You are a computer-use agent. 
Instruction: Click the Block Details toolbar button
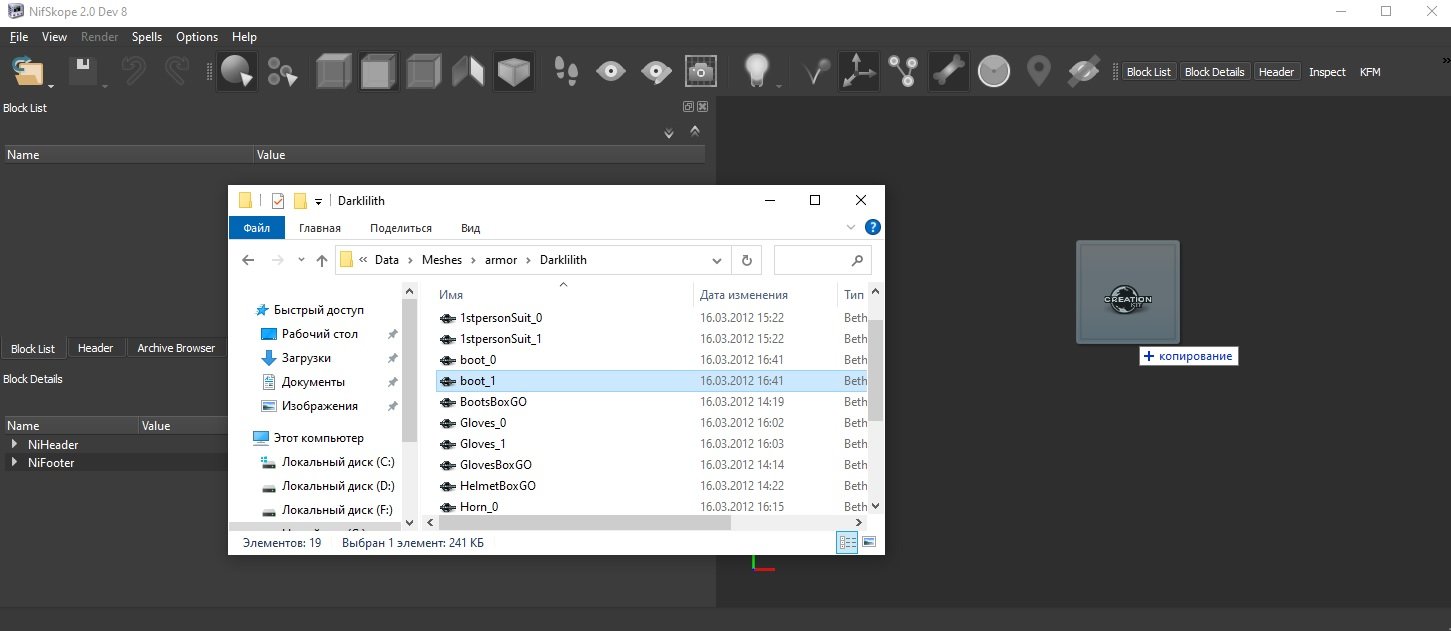[x=1214, y=72]
